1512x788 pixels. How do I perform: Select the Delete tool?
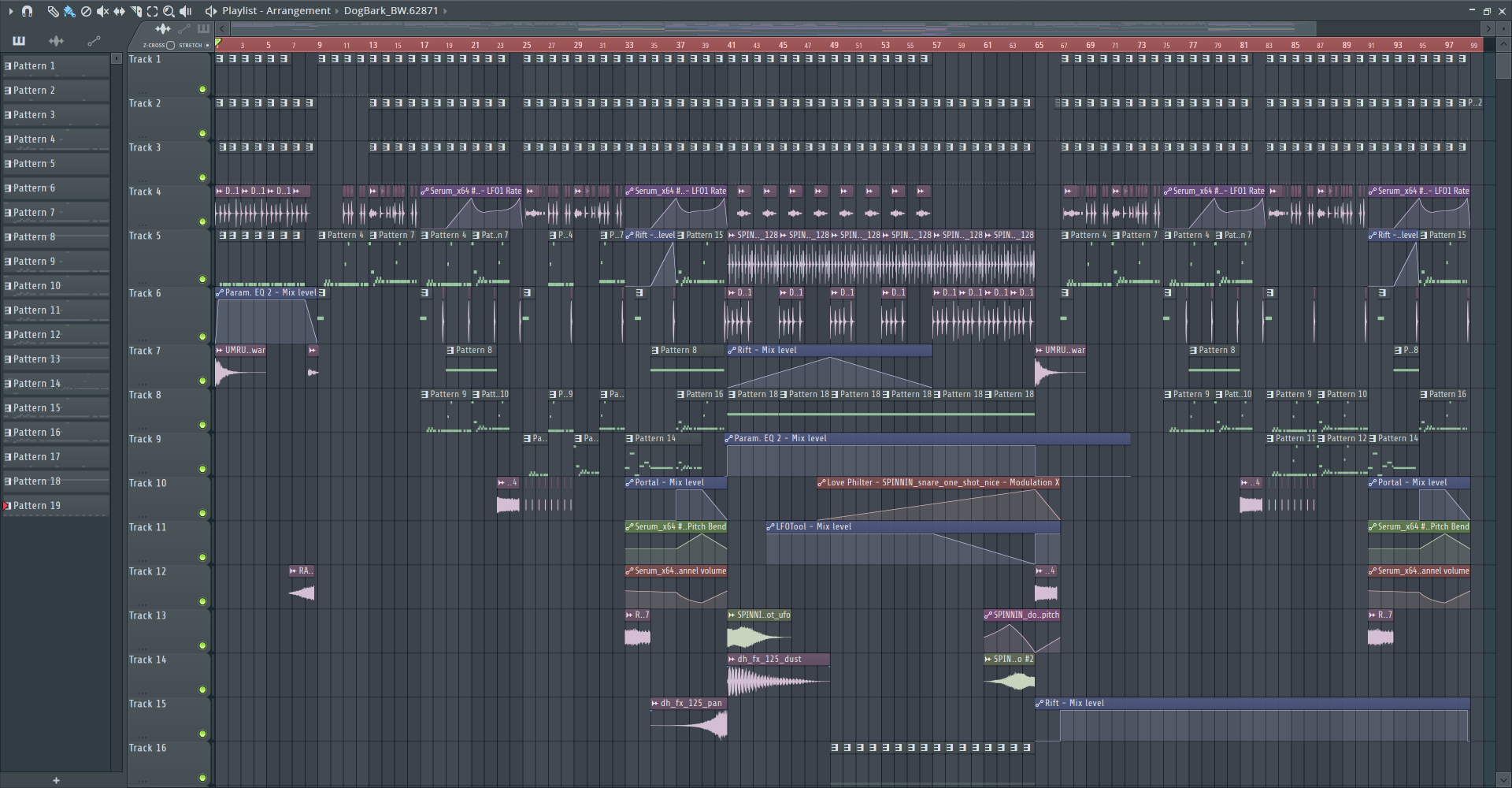pyautogui.click(x=86, y=11)
